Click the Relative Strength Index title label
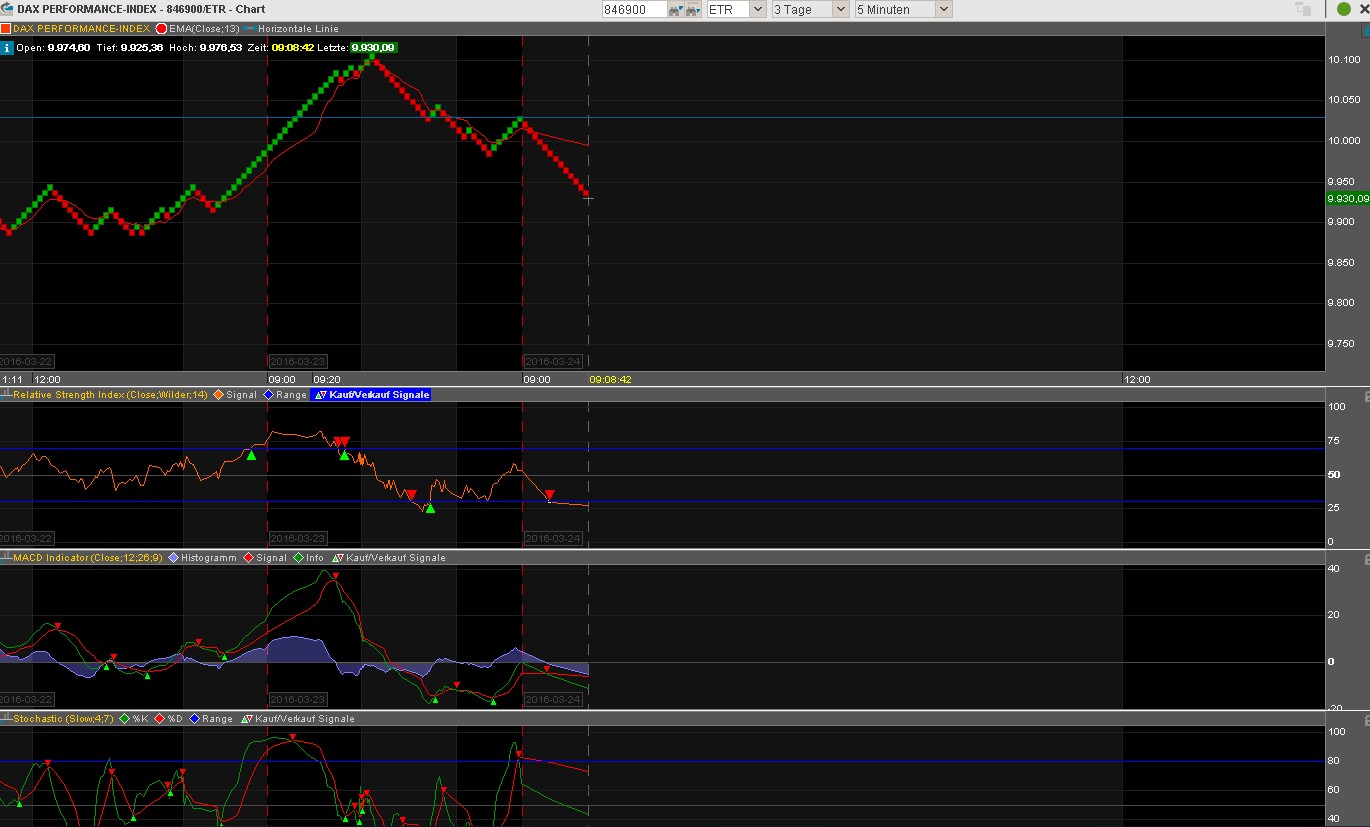The width and height of the screenshot is (1370, 827). click(110, 395)
